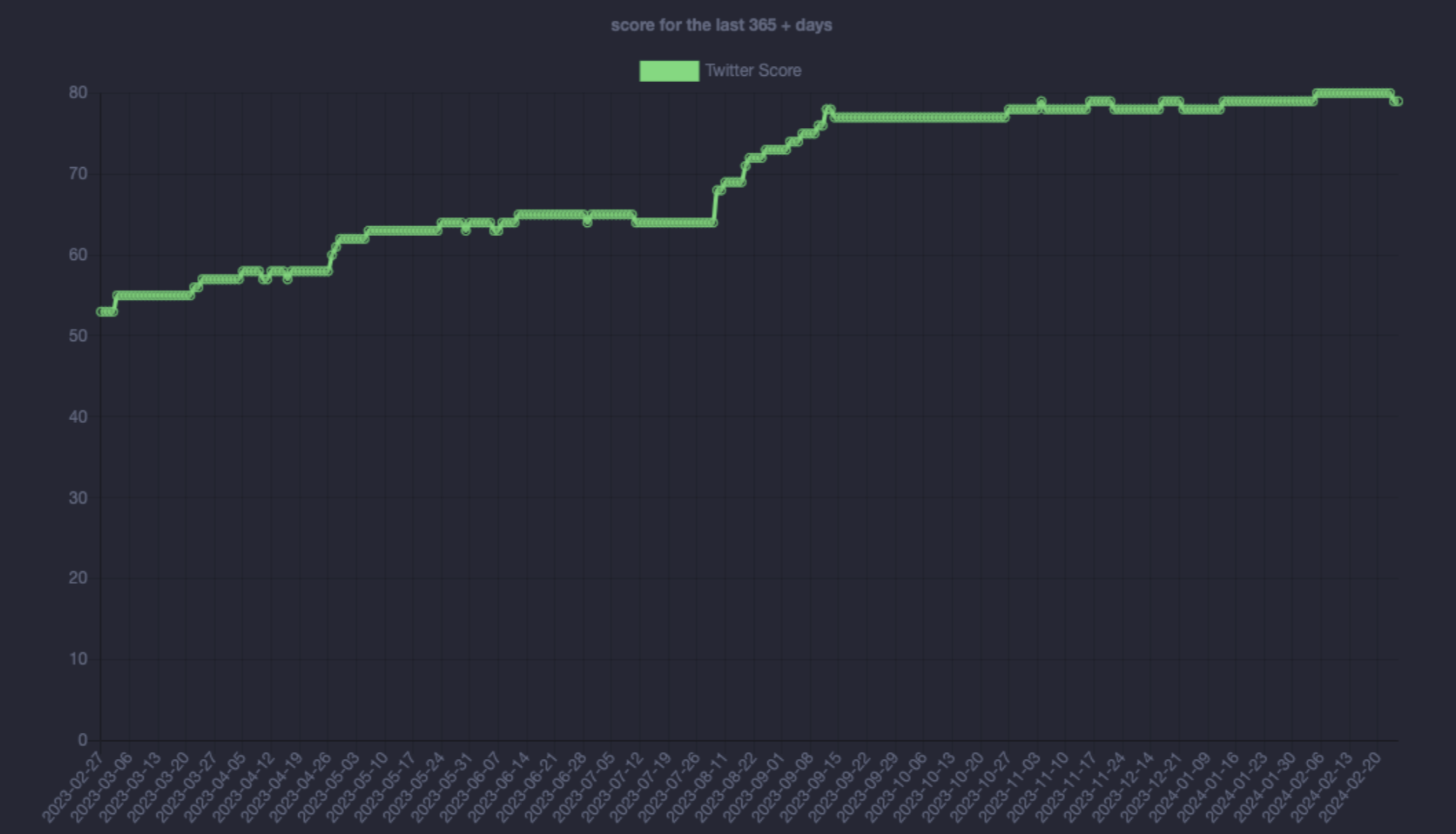Click the x-axis date "2023-07-05"

(583, 787)
